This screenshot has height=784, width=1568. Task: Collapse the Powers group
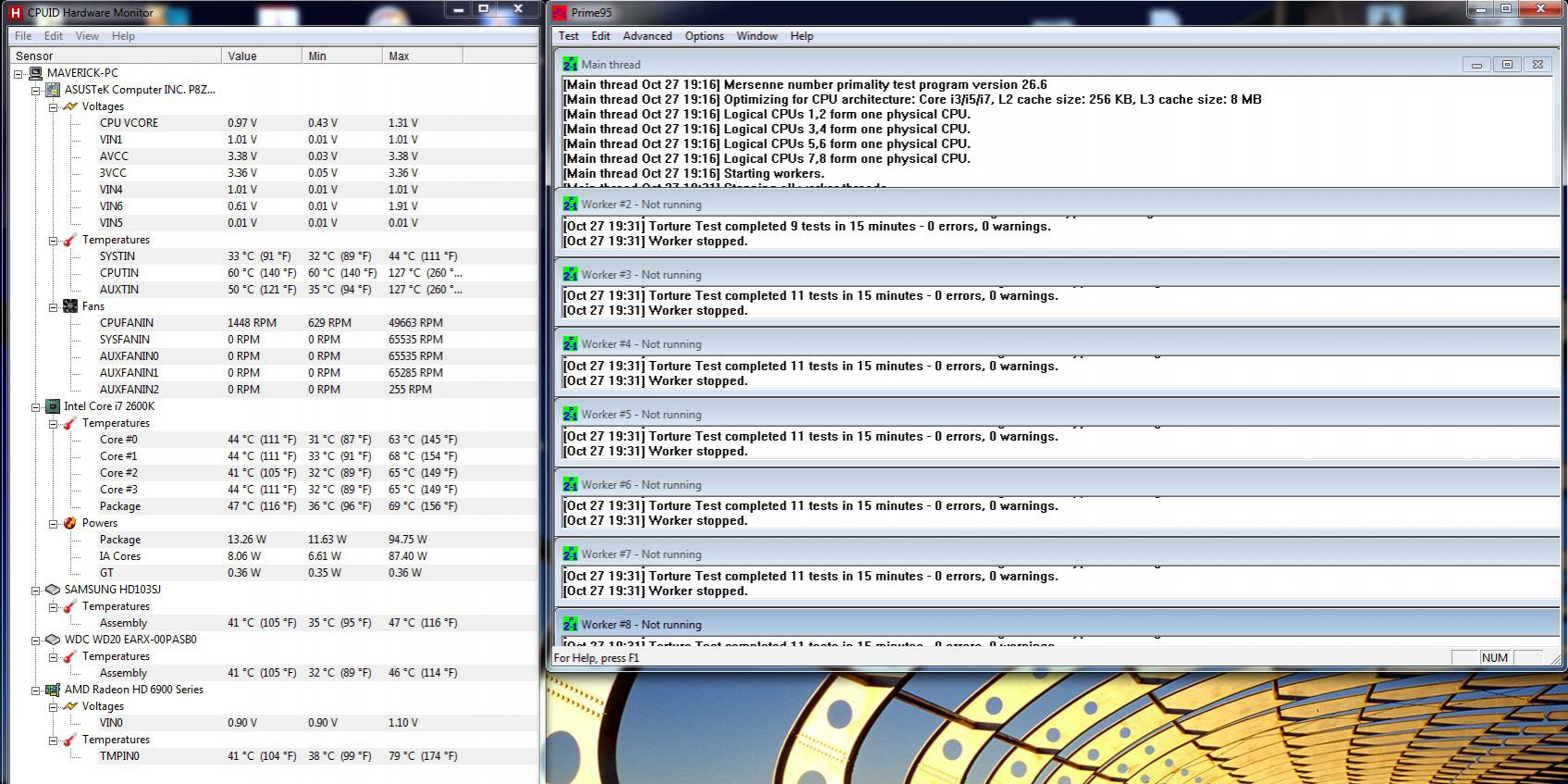(x=54, y=523)
